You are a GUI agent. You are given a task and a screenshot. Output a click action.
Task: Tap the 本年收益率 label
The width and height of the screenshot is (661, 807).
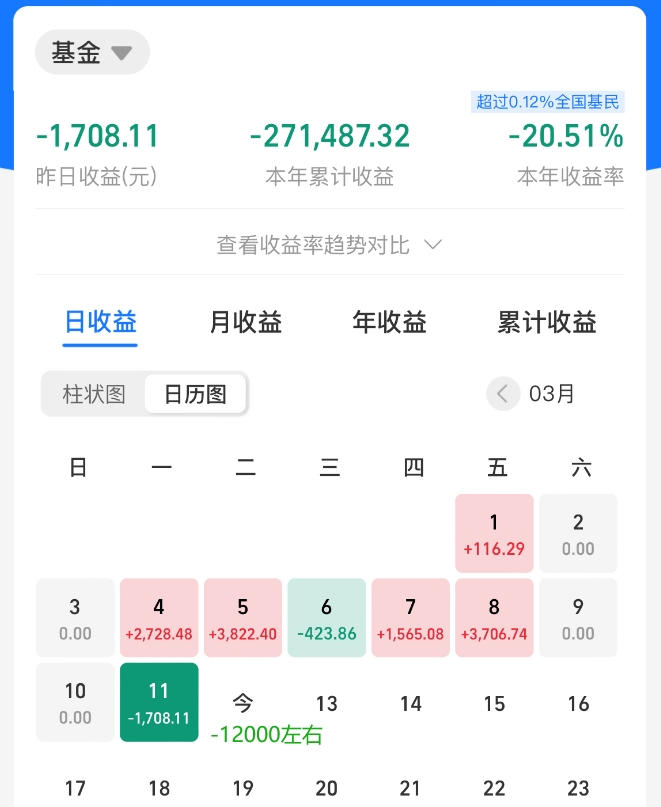570,177
